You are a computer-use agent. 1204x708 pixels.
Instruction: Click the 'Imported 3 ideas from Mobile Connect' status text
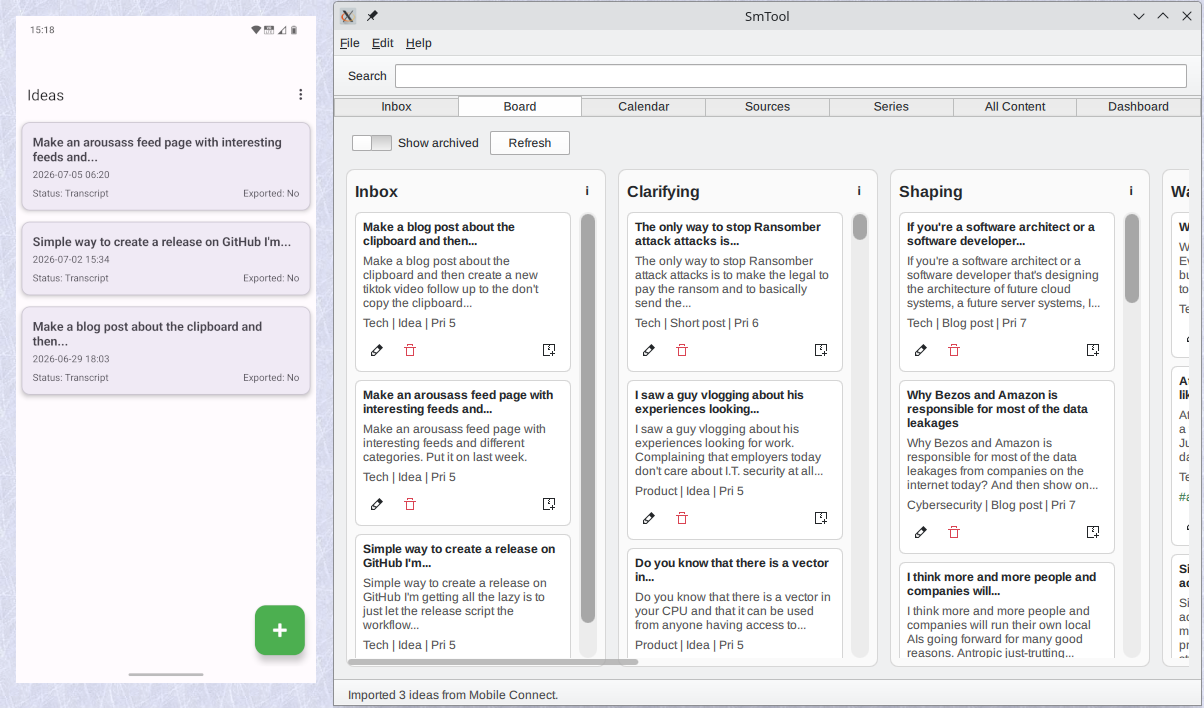click(453, 695)
